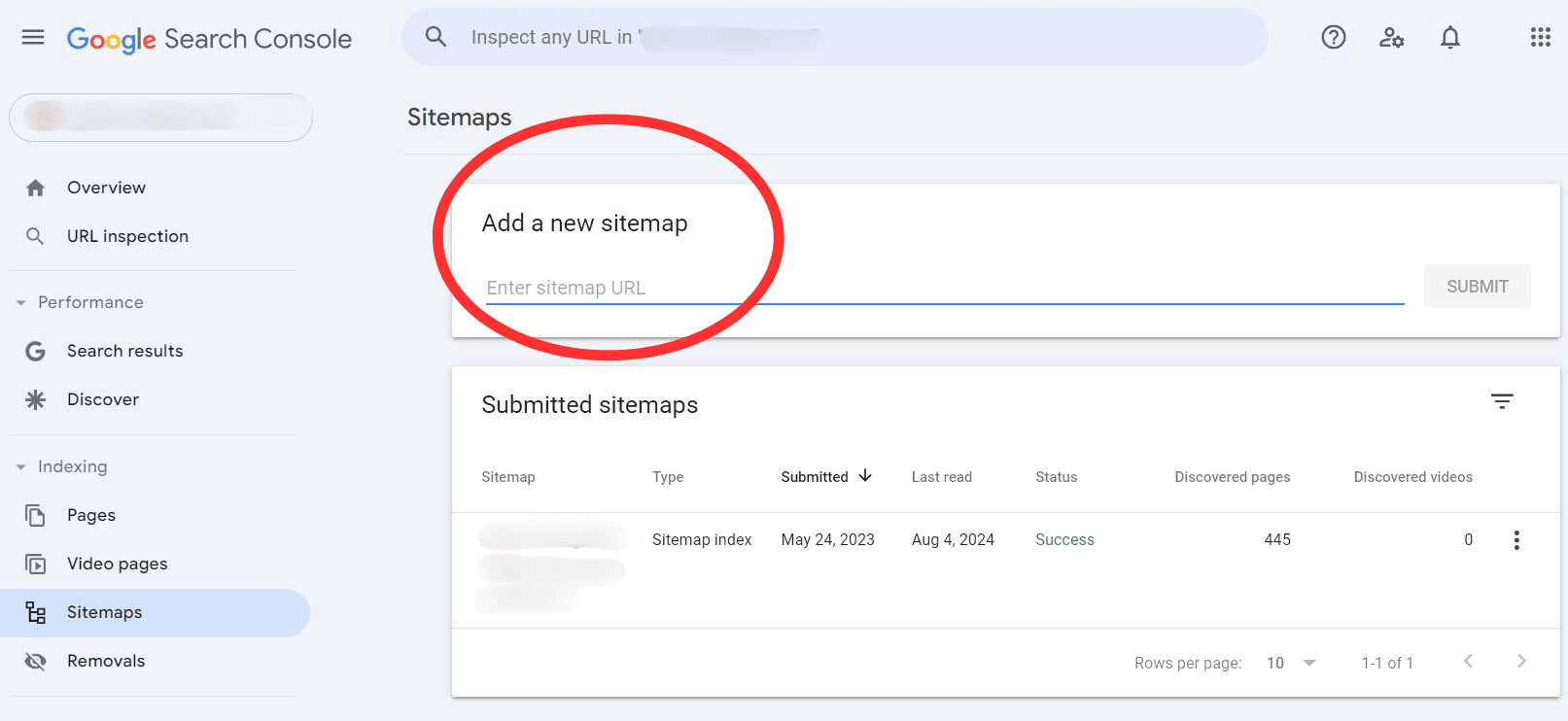The height and width of the screenshot is (721, 1568).
Task: Click the Discover asterisk icon
Action: point(35,399)
